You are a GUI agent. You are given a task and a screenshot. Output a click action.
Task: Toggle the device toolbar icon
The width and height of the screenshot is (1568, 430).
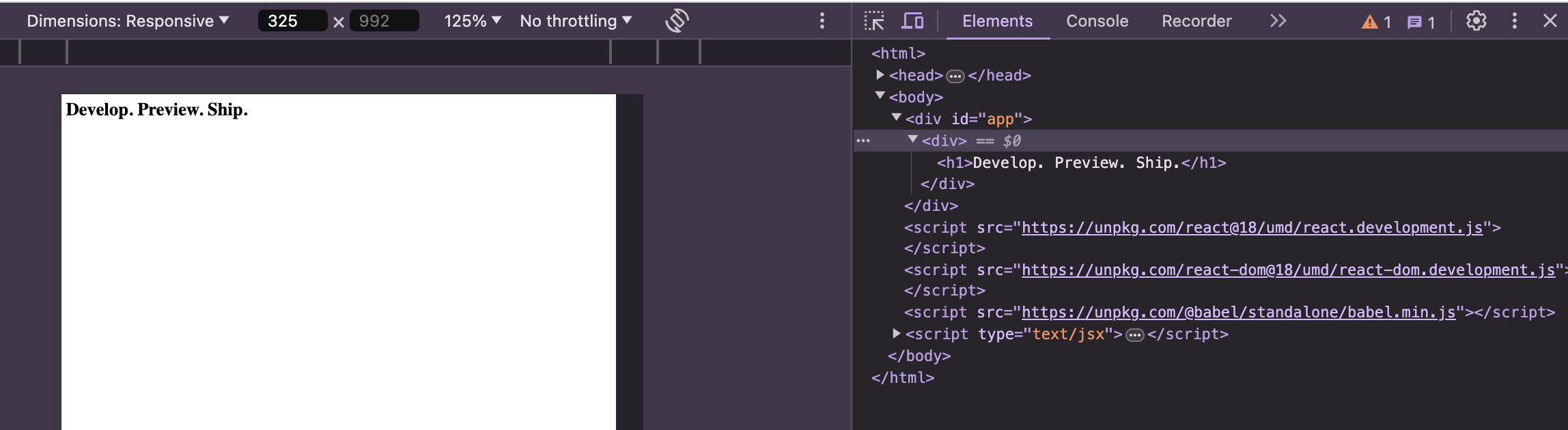pyautogui.click(x=912, y=21)
